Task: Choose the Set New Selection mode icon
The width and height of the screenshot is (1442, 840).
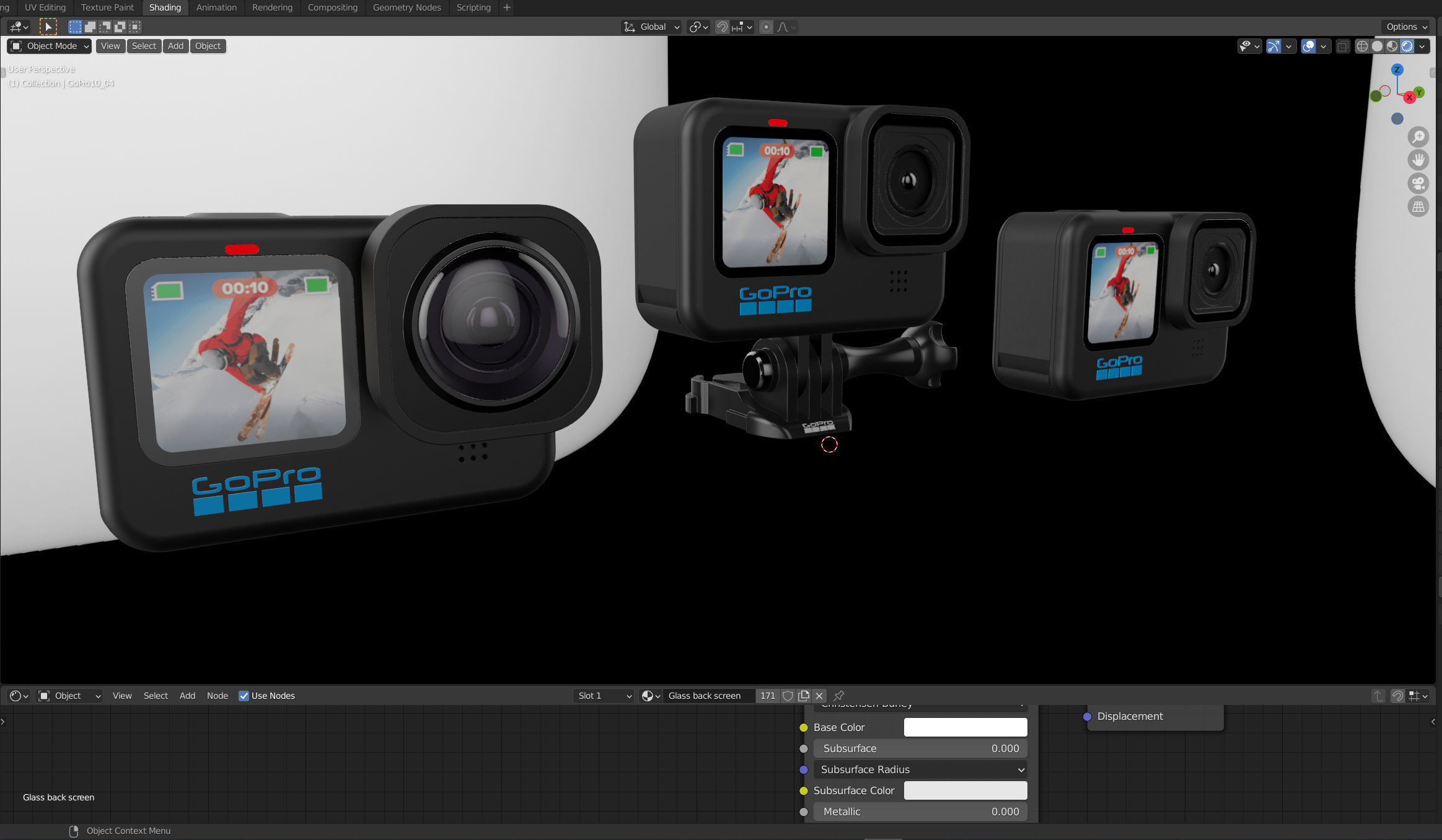Action: tap(75, 27)
